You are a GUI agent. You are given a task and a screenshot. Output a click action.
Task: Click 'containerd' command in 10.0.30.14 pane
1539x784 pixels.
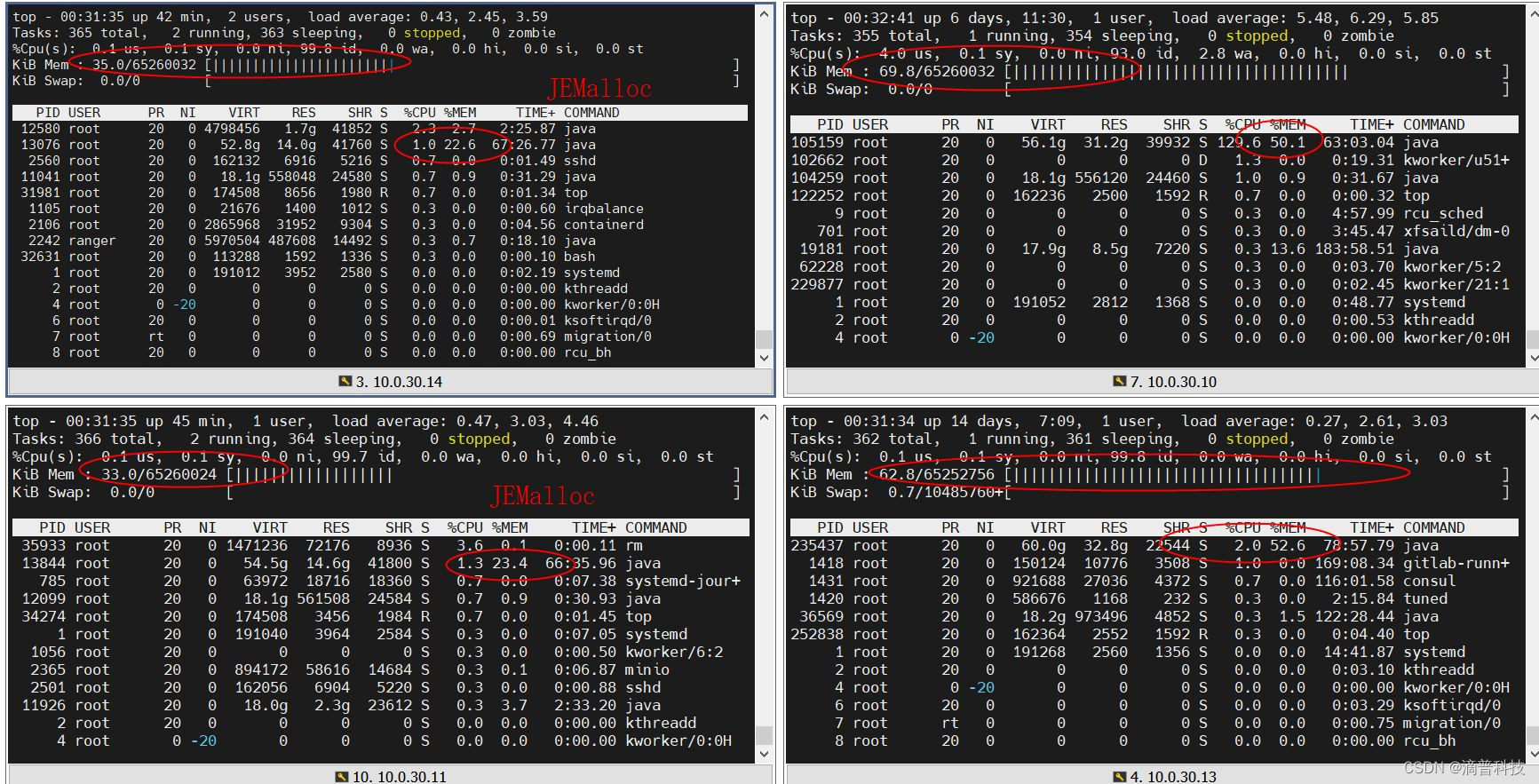point(604,225)
